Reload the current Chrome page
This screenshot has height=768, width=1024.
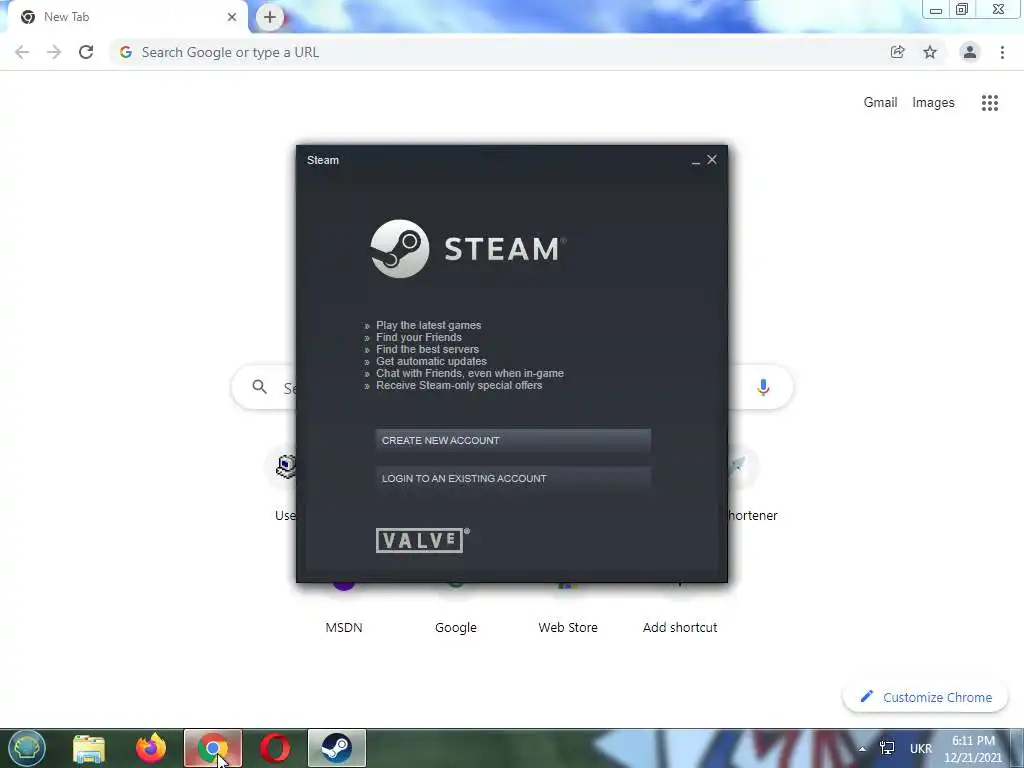click(x=86, y=52)
